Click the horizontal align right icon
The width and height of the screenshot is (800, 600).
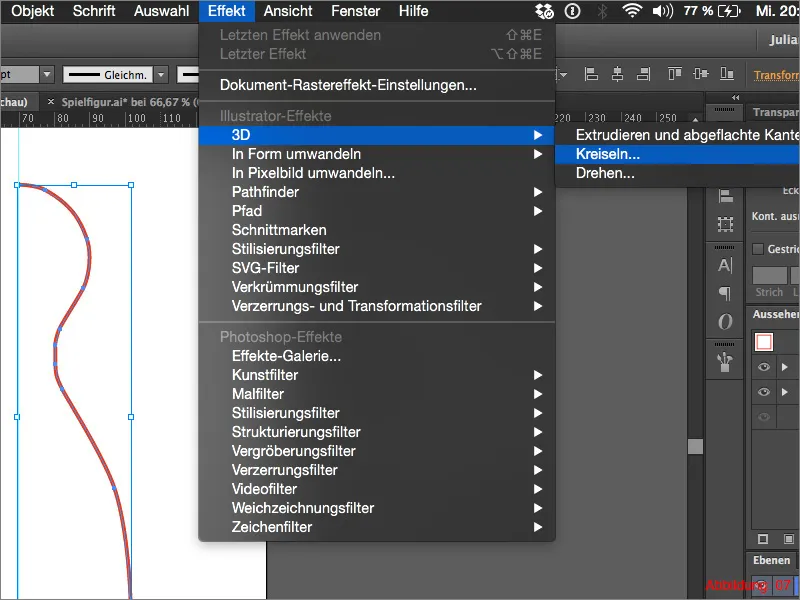643,74
